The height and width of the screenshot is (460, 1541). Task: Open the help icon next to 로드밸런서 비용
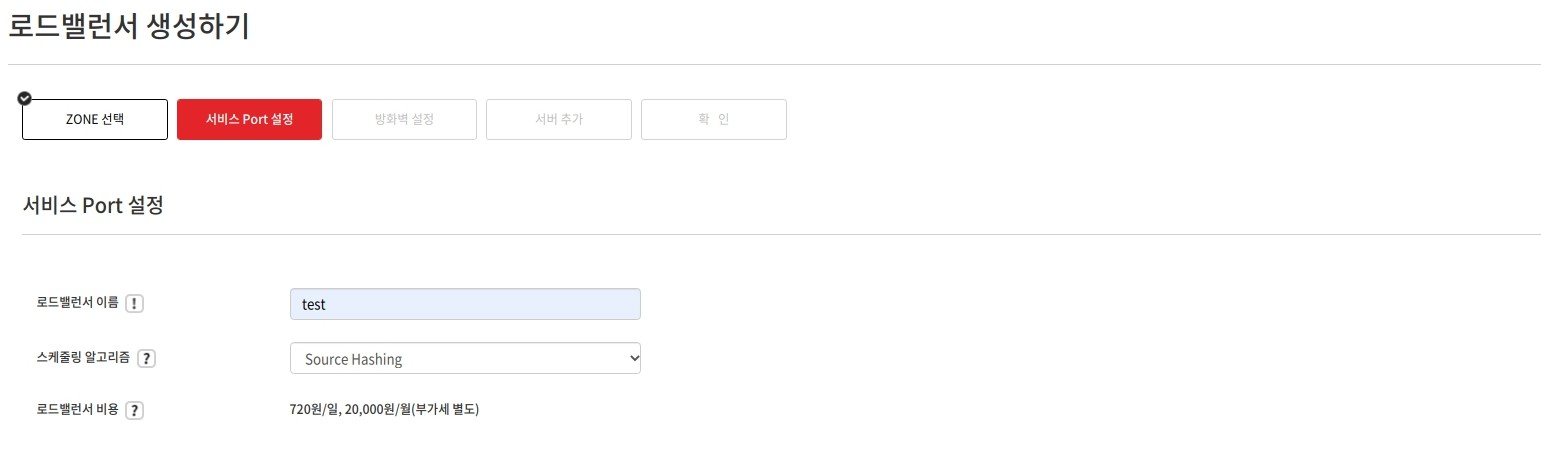pos(135,410)
